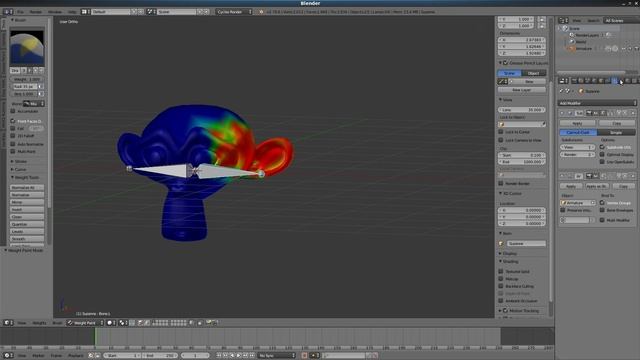Open the Add Modifier dropdown
This screenshot has width=640, height=360.
pyautogui.click(x=597, y=103)
